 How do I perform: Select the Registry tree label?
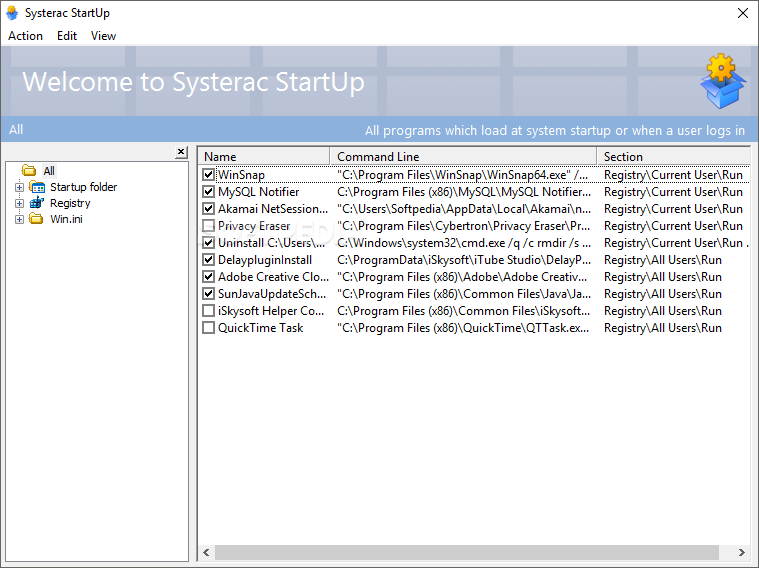click(70, 203)
